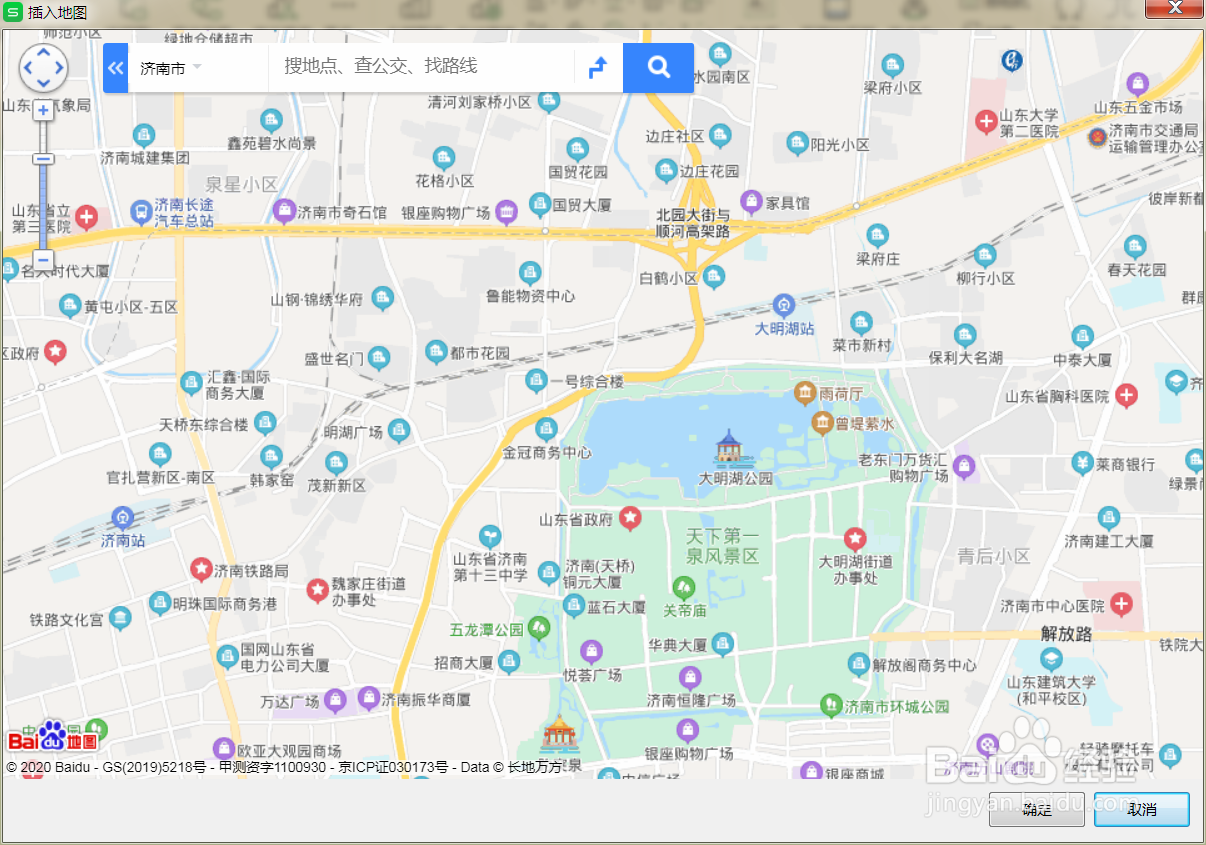
Task: Select the 魏家庄街道办事处 star marker
Action: point(317,590)
